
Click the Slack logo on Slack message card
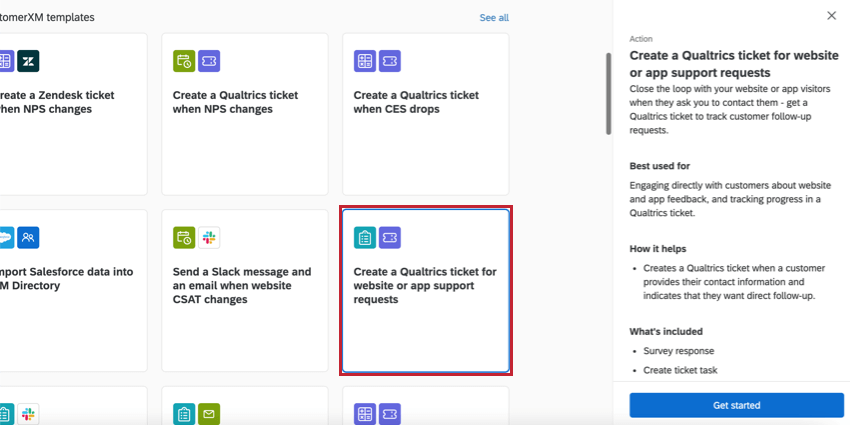pos(209,238)
